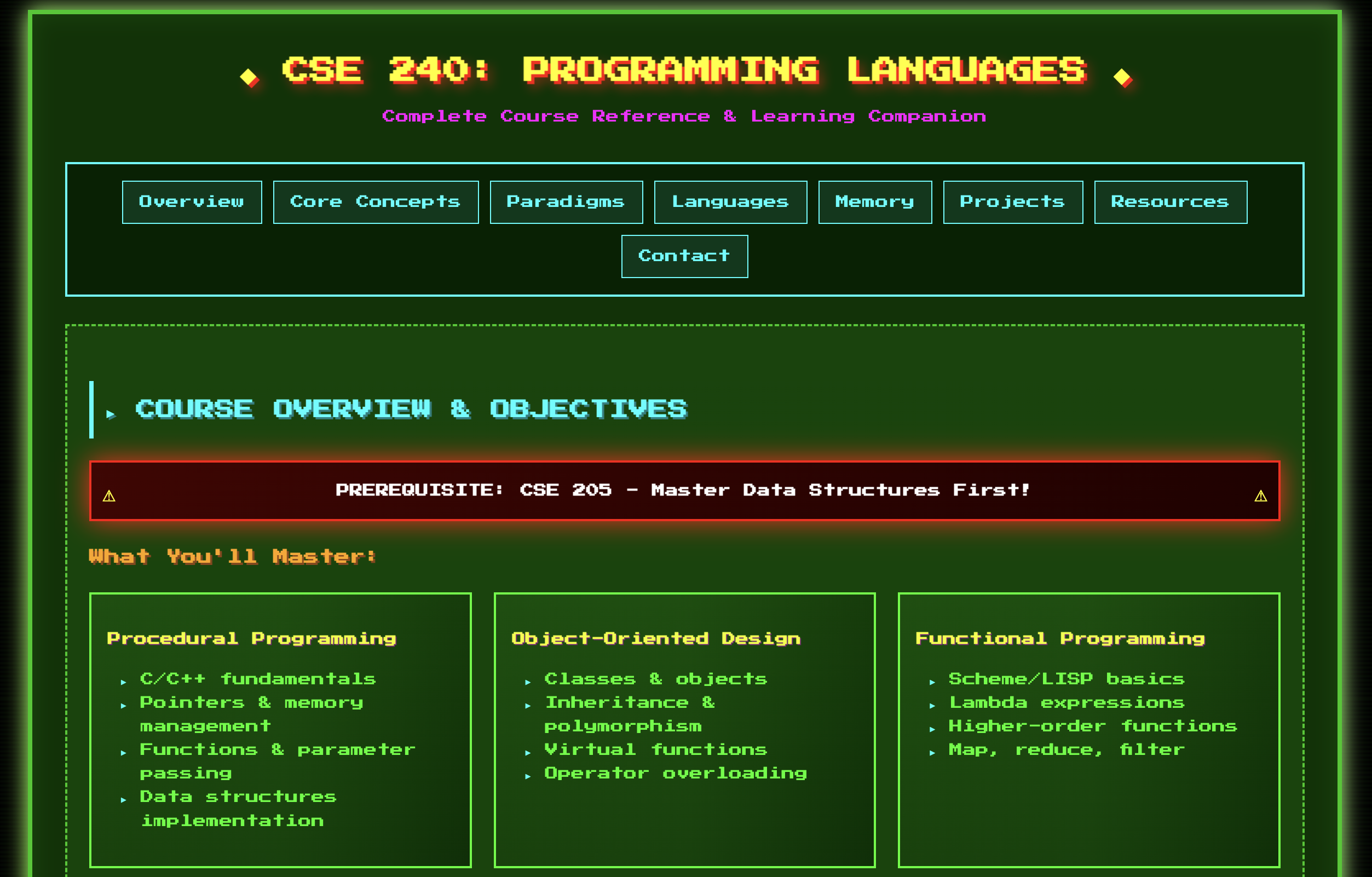
Task: Click the Functional Programming card title
Action: click(x=1060, y=638)
